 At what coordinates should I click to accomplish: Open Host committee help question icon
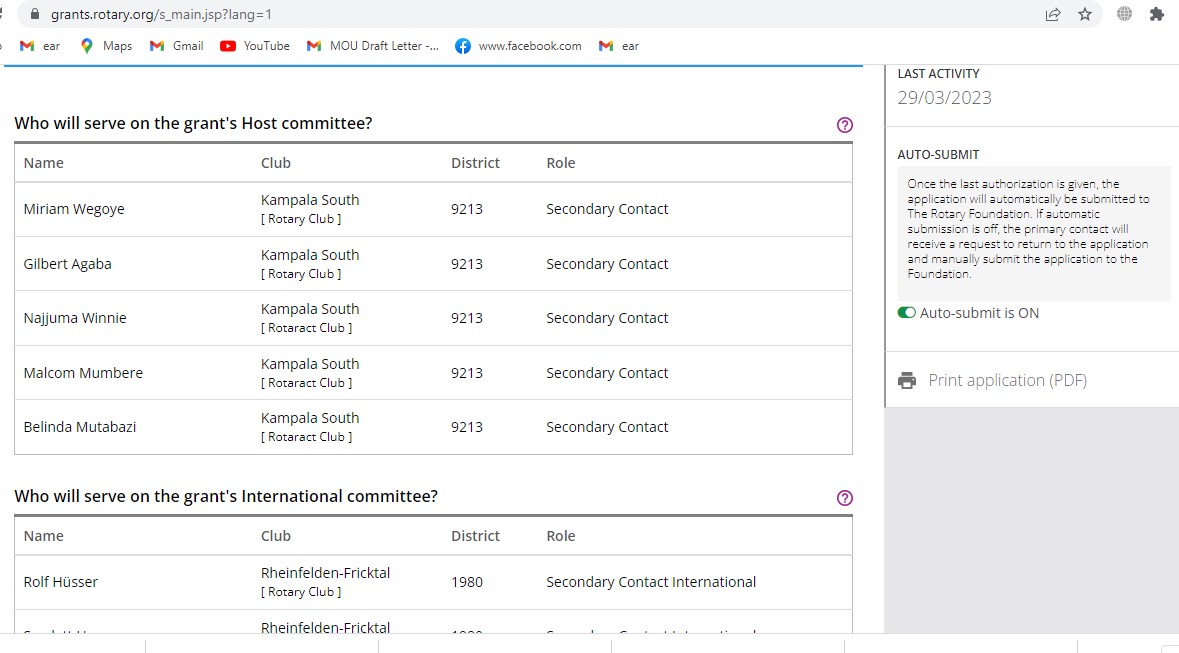(x=844, y=125)
